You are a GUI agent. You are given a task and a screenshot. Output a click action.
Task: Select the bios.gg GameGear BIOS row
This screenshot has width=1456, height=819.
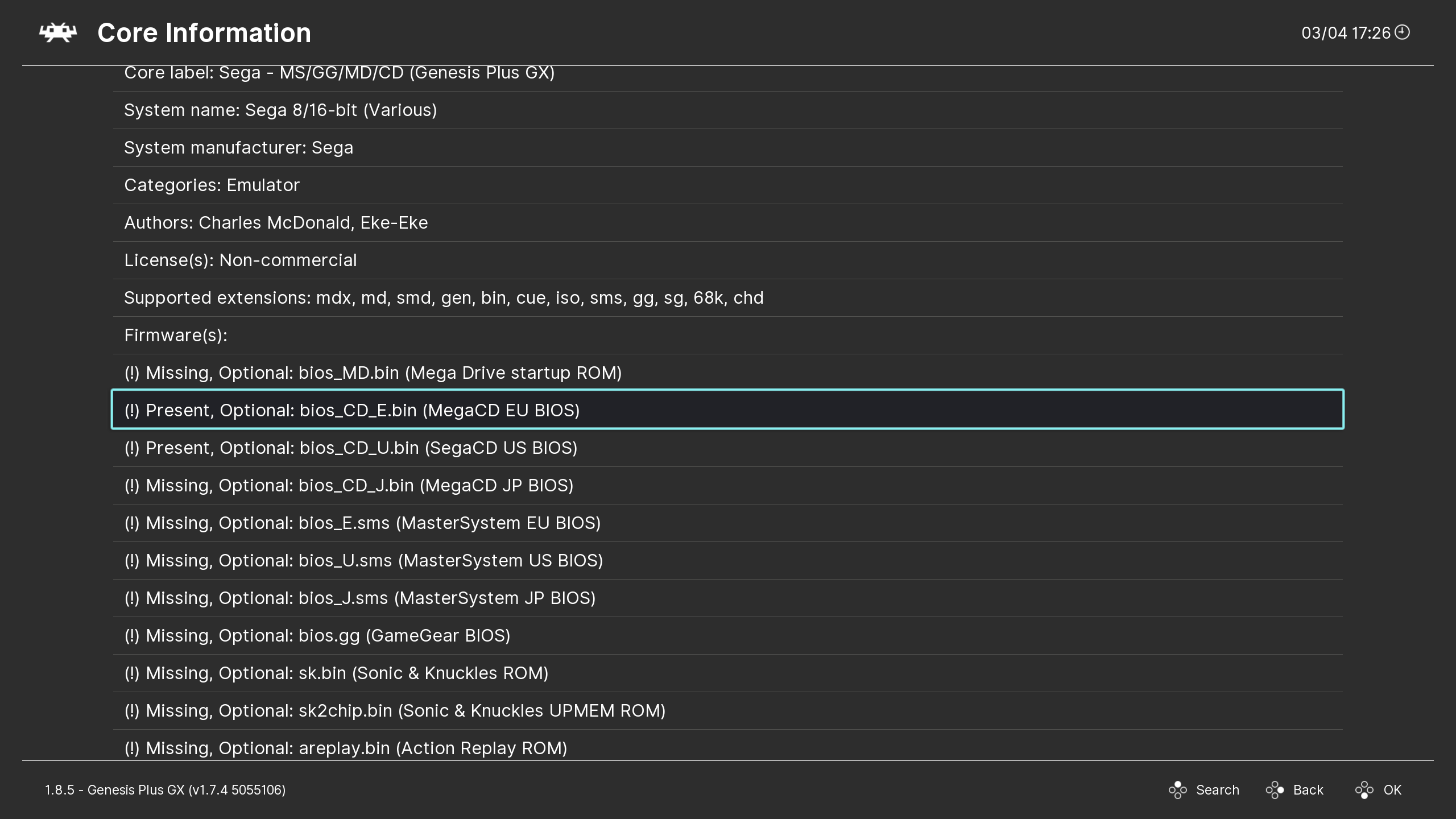coord(727,635)
